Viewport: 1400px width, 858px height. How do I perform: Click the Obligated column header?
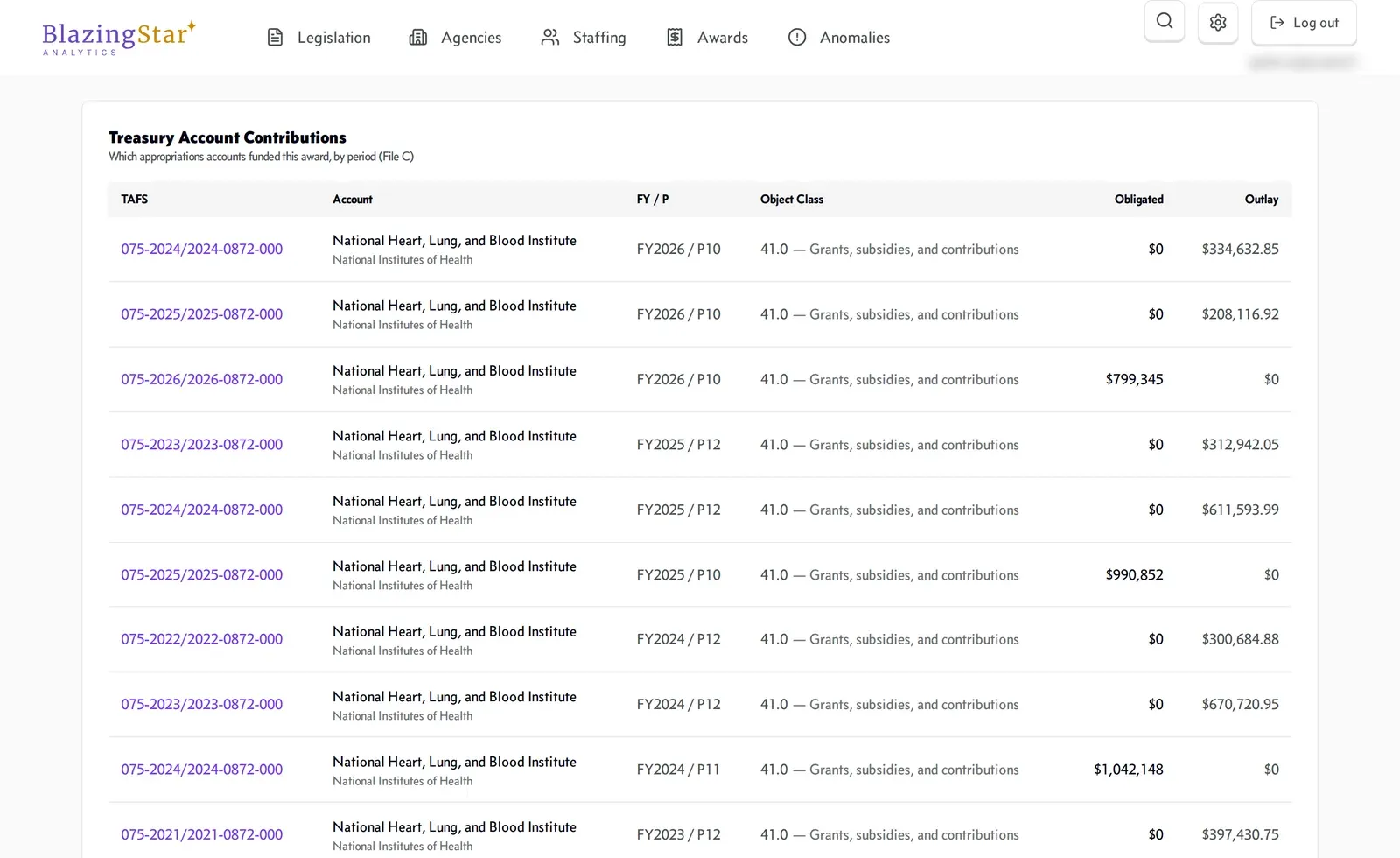click(x=1139, y=200)
